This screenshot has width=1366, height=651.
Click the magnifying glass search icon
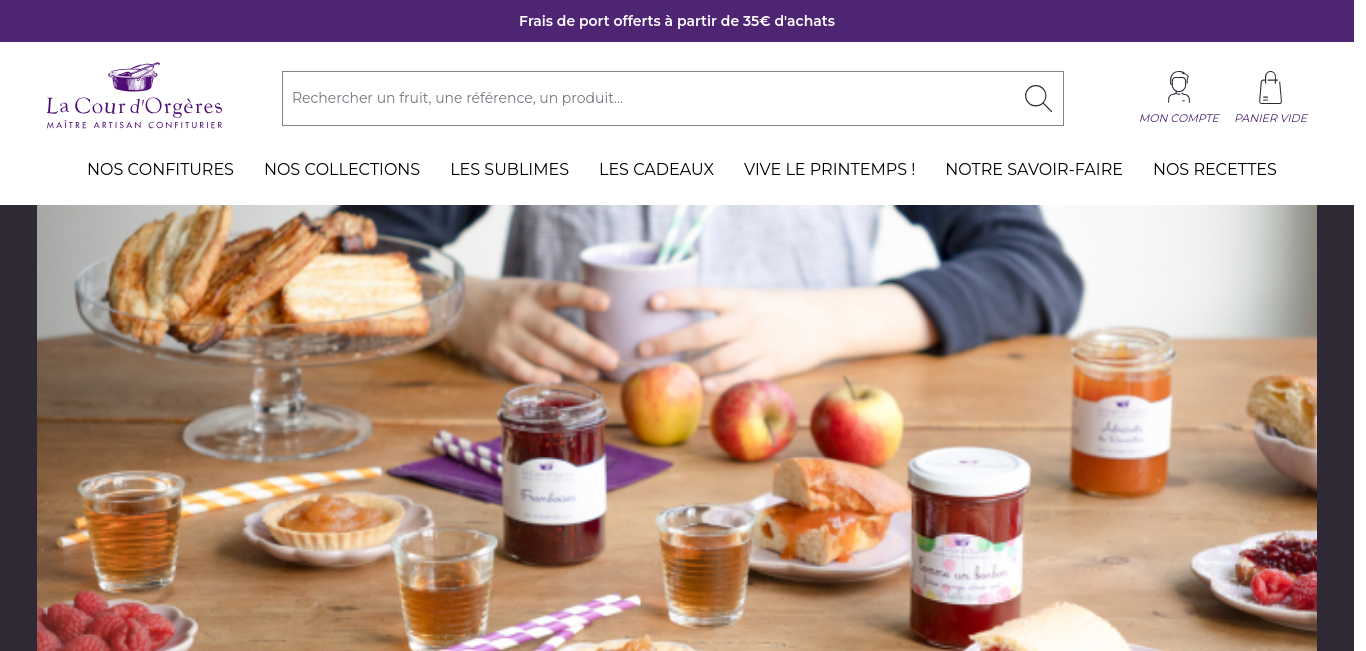(1038, 98)
